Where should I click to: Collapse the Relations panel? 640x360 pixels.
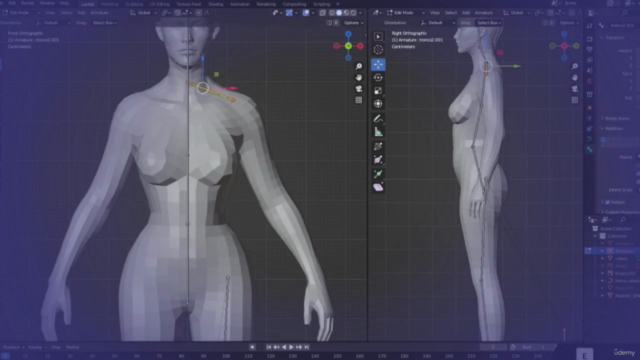click(613, 129)
